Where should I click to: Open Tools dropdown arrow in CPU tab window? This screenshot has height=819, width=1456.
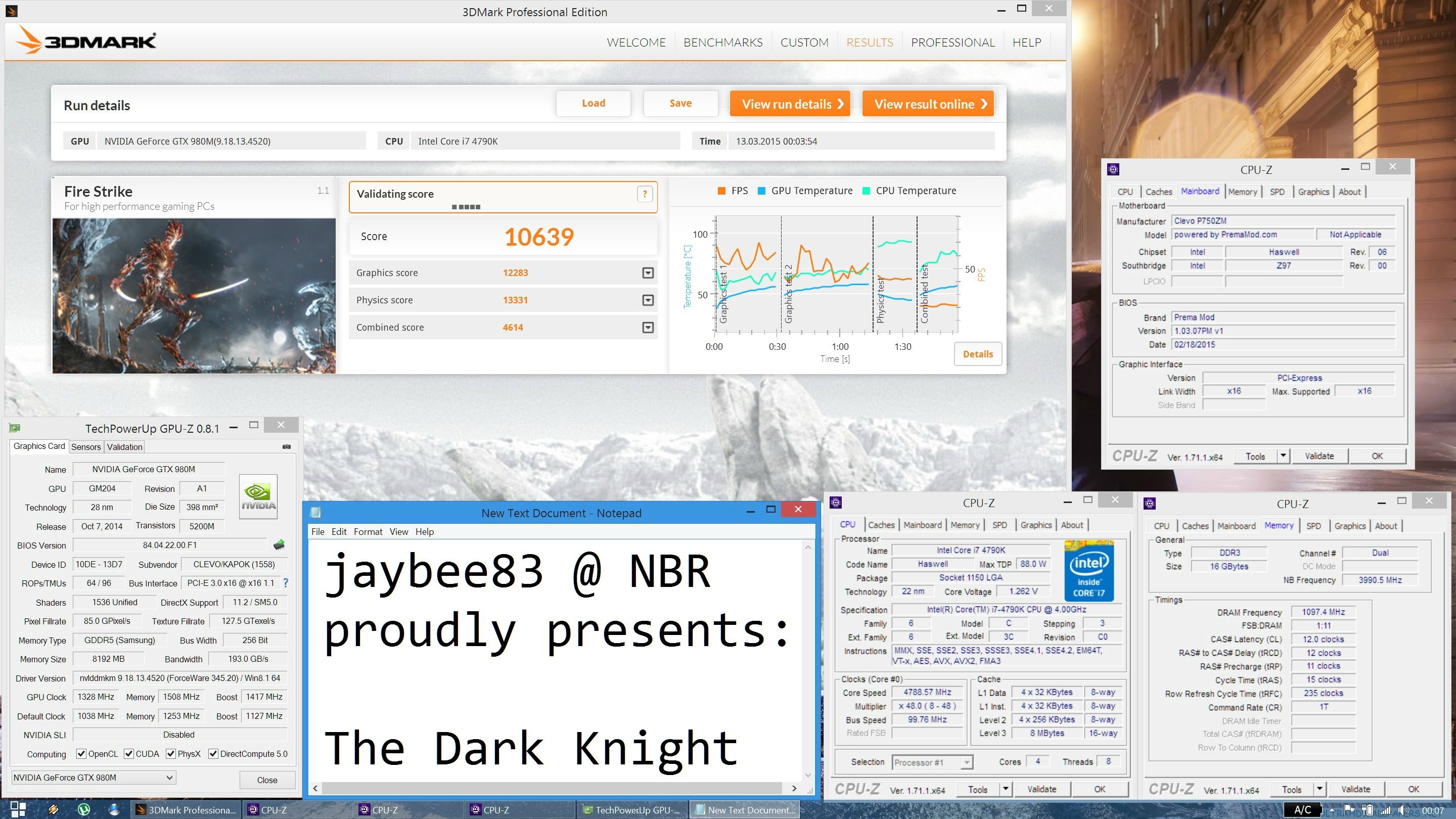tap(1006, 789)
